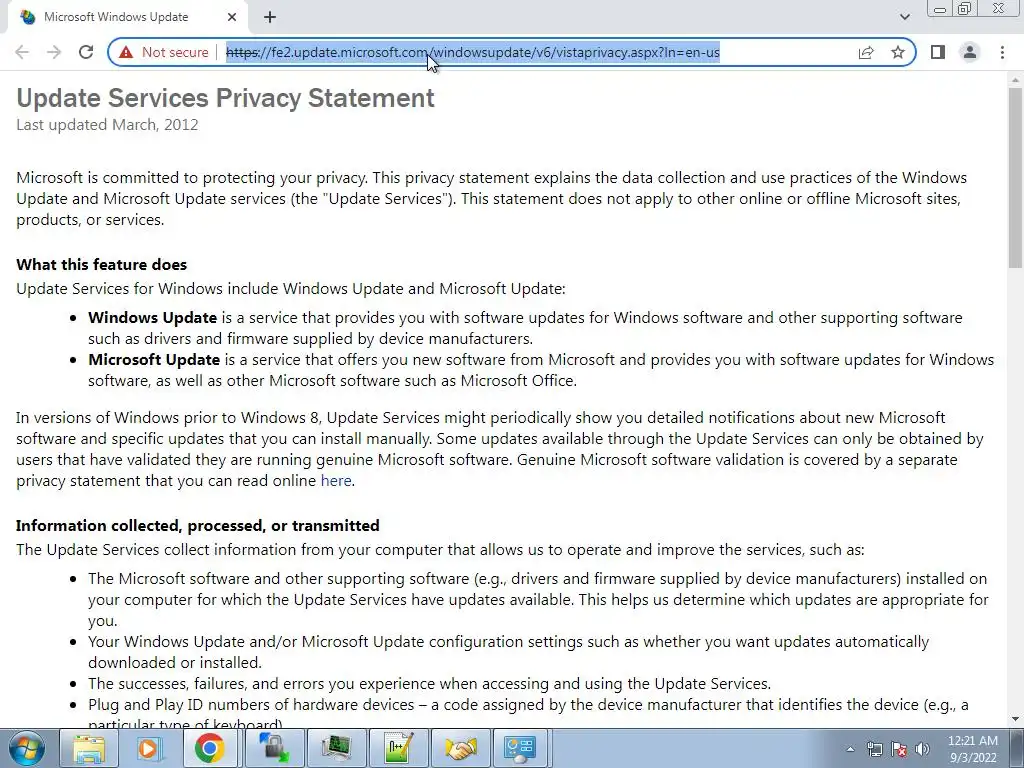Open the Action Center flag tray icon

click(x=899, y=750)
